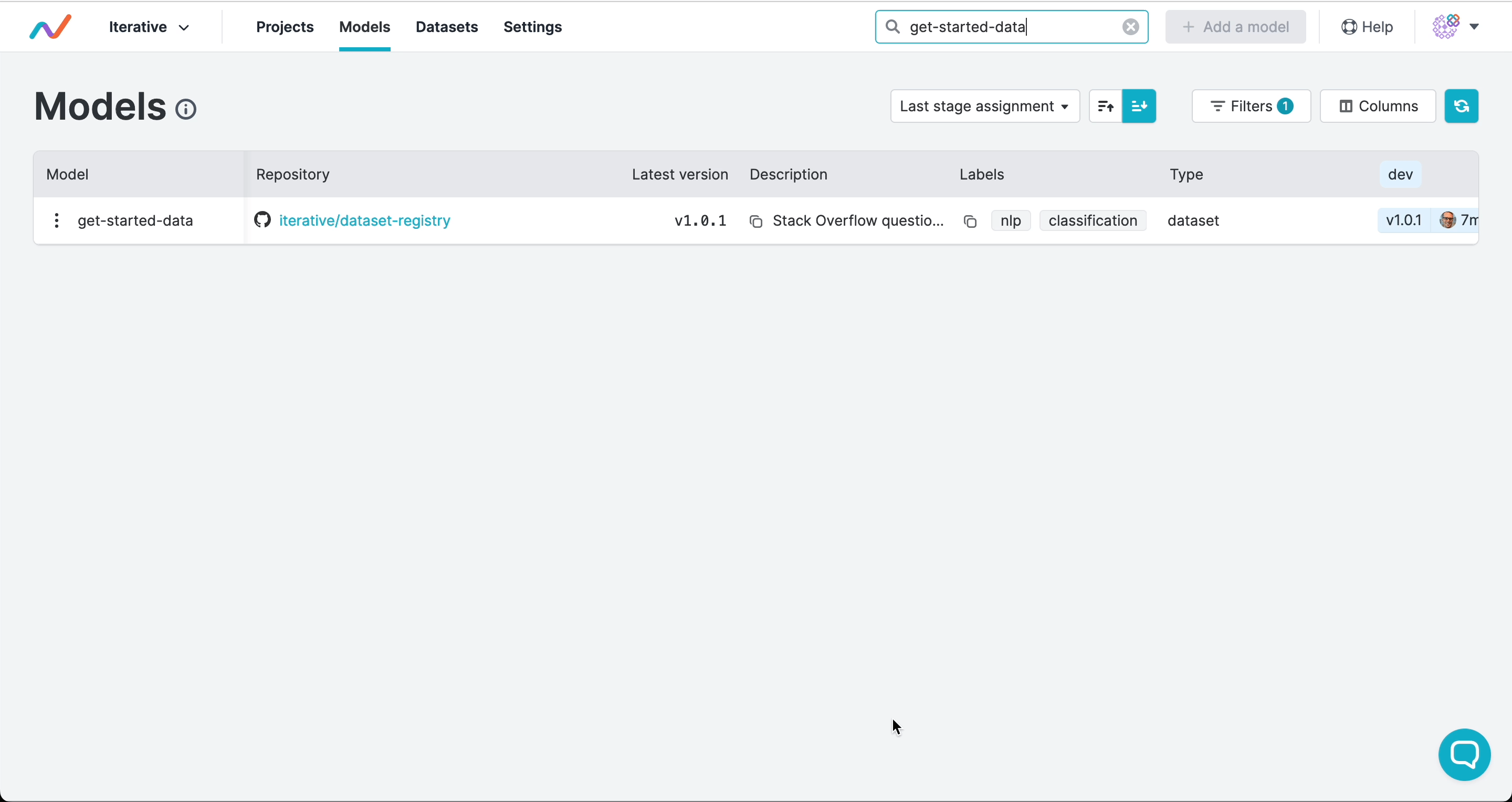
Task: Select the descending sort icon
Action: pos(1139,106)
